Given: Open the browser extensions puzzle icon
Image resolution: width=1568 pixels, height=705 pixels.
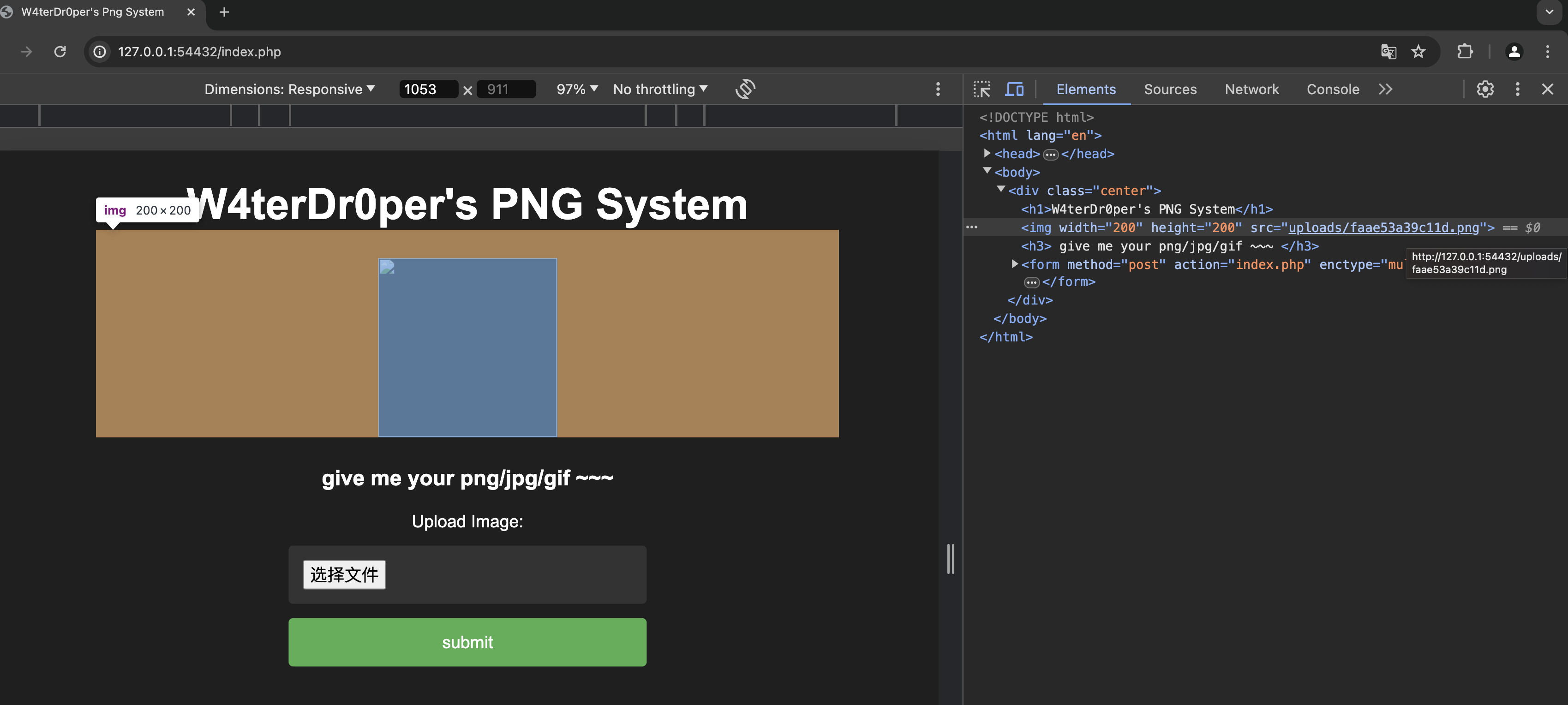Looking at the screenshot, I should click(x=1465, y=52).
